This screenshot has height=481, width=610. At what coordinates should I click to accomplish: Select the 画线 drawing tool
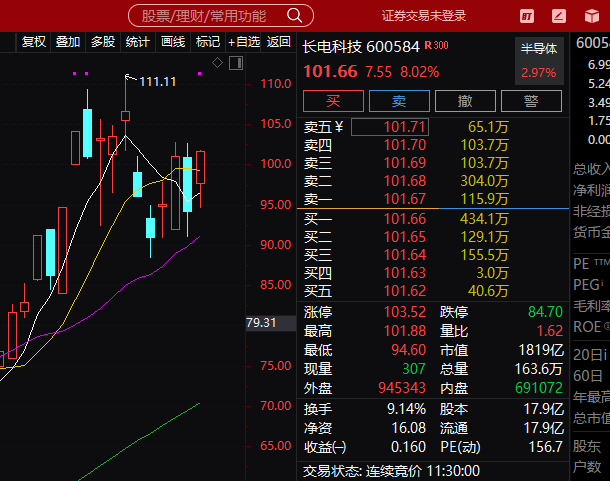[173, 42]
